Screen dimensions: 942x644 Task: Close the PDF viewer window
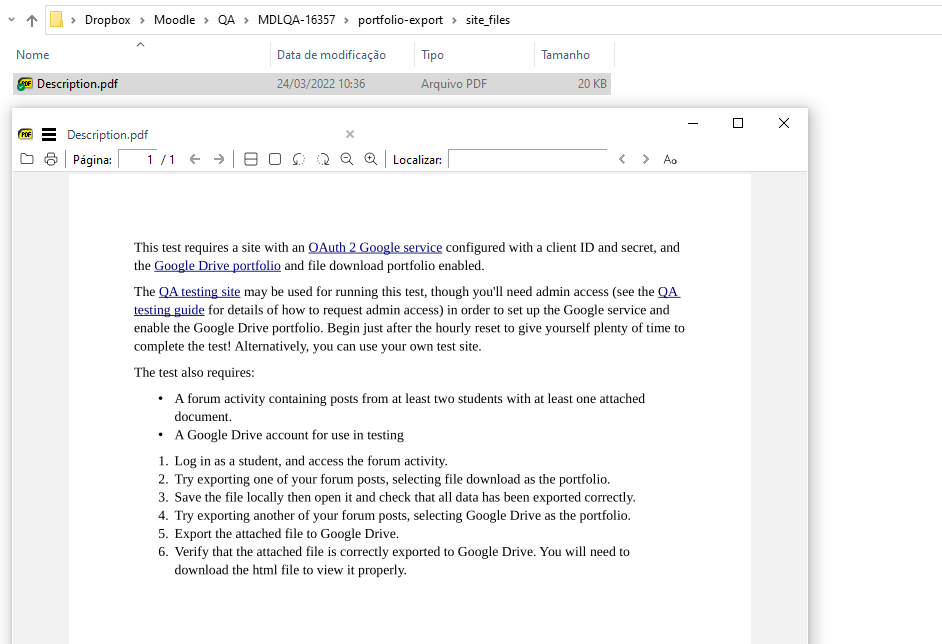point(783,123)
